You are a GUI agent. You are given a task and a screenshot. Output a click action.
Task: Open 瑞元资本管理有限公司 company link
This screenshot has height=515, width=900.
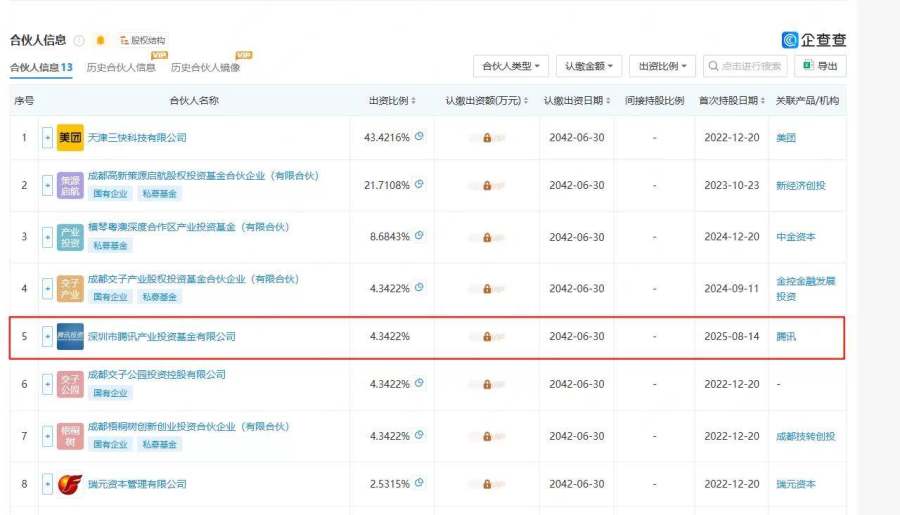coord(137,484)
